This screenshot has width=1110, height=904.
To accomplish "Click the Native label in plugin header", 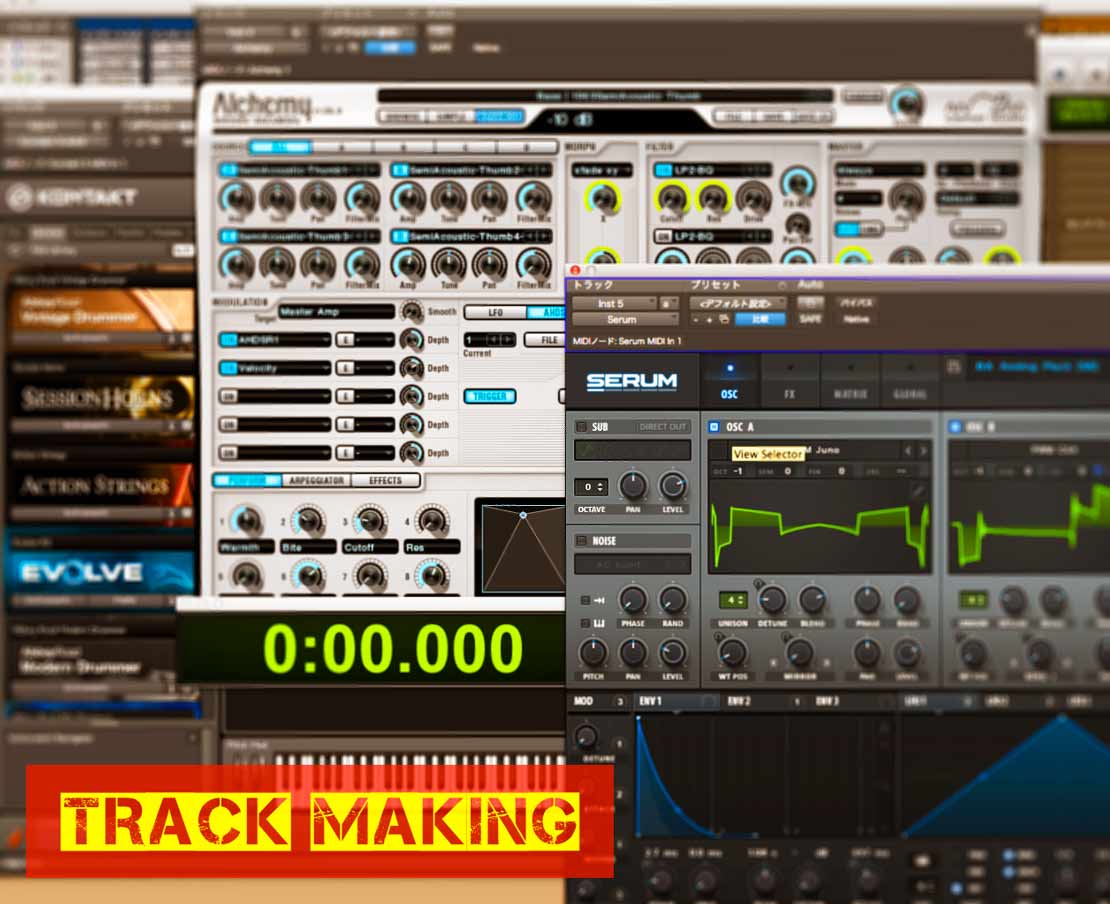I will (856, 319).
